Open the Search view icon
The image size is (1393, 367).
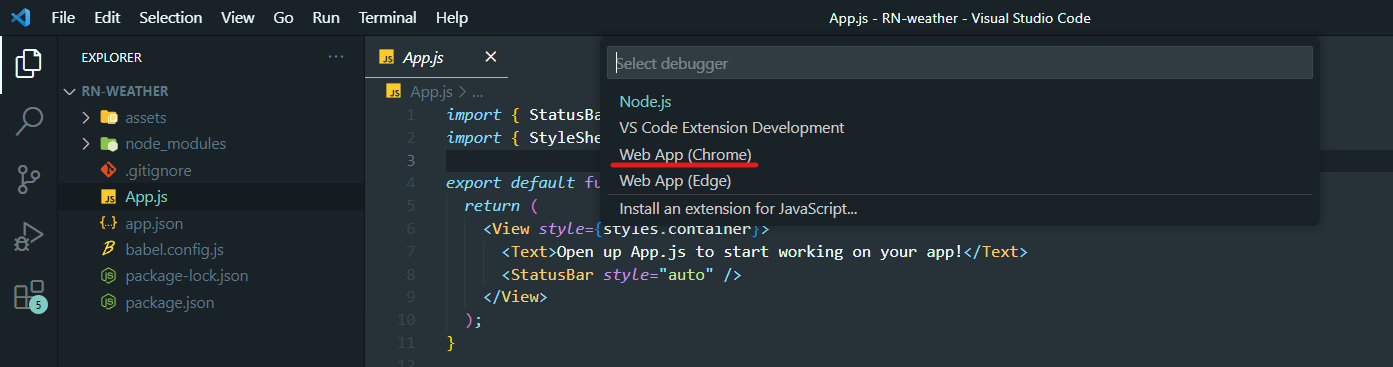(29, 122)
